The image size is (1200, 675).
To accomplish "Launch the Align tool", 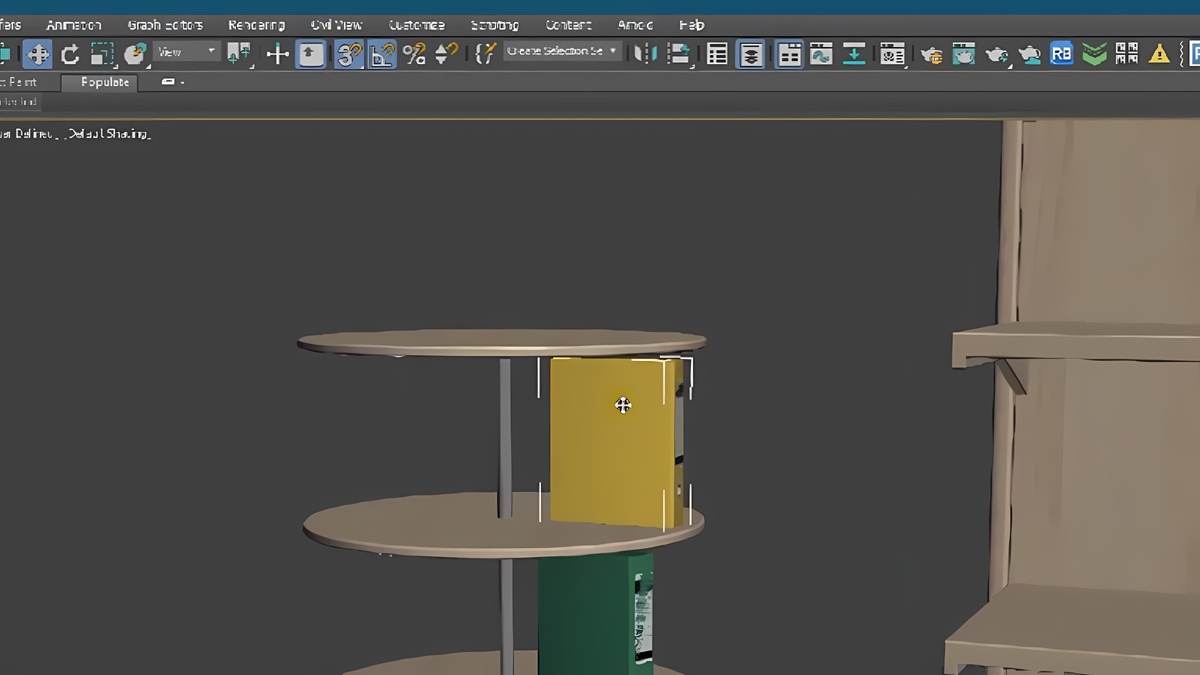I will coord(680,54).
